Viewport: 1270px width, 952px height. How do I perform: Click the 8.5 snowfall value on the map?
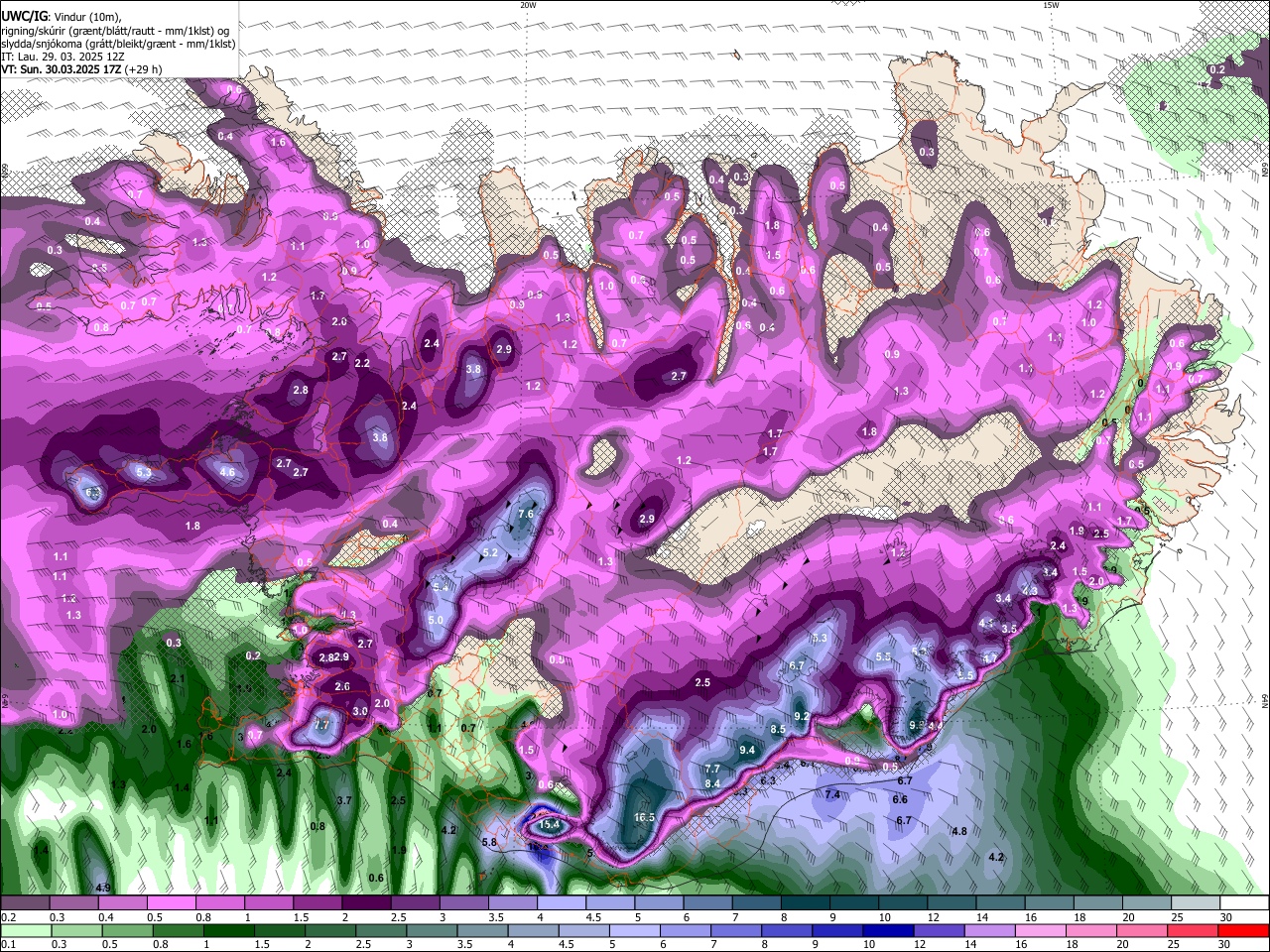coord(778,730)
